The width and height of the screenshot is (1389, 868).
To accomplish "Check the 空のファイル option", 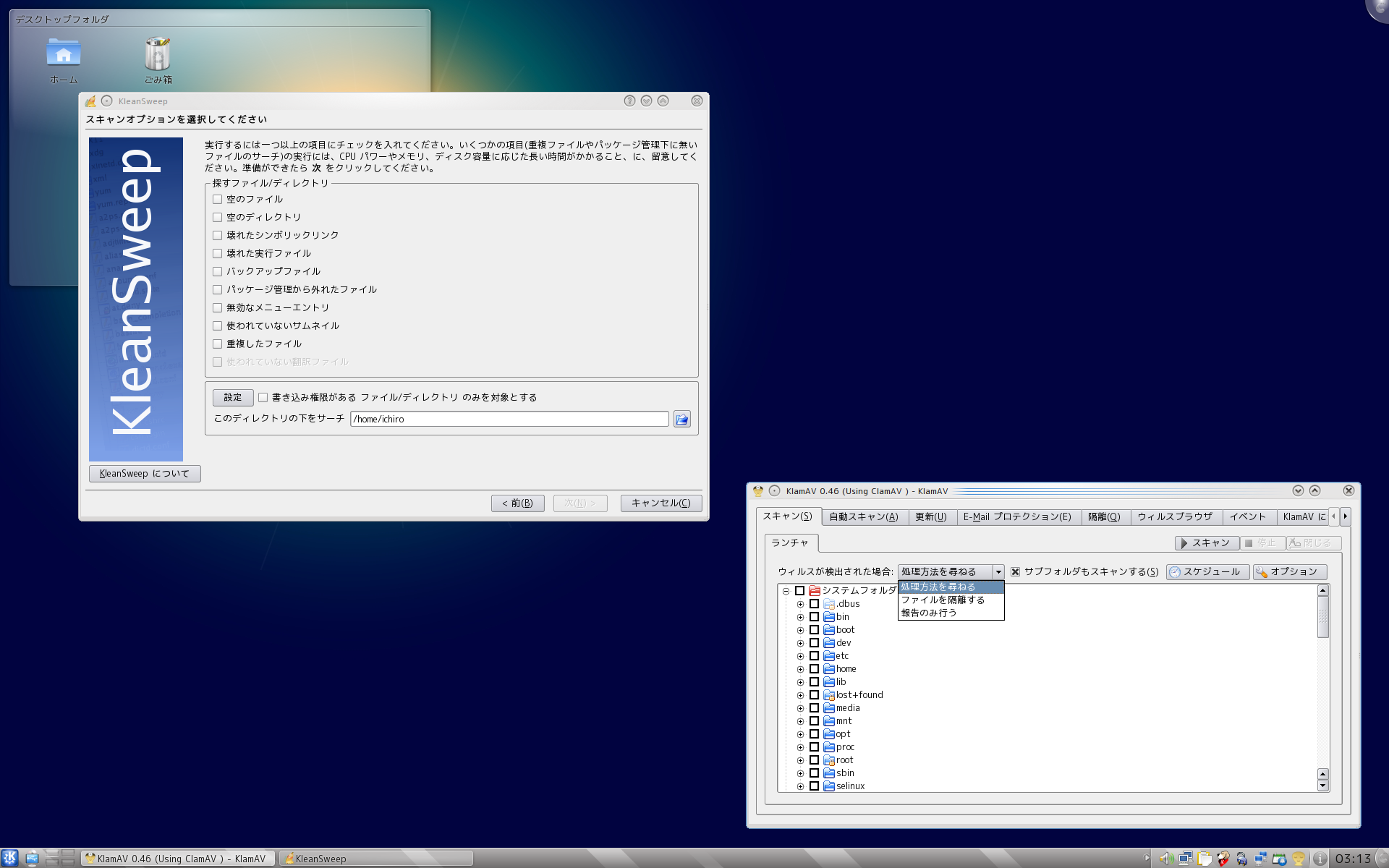I will [x=217, y=199].
